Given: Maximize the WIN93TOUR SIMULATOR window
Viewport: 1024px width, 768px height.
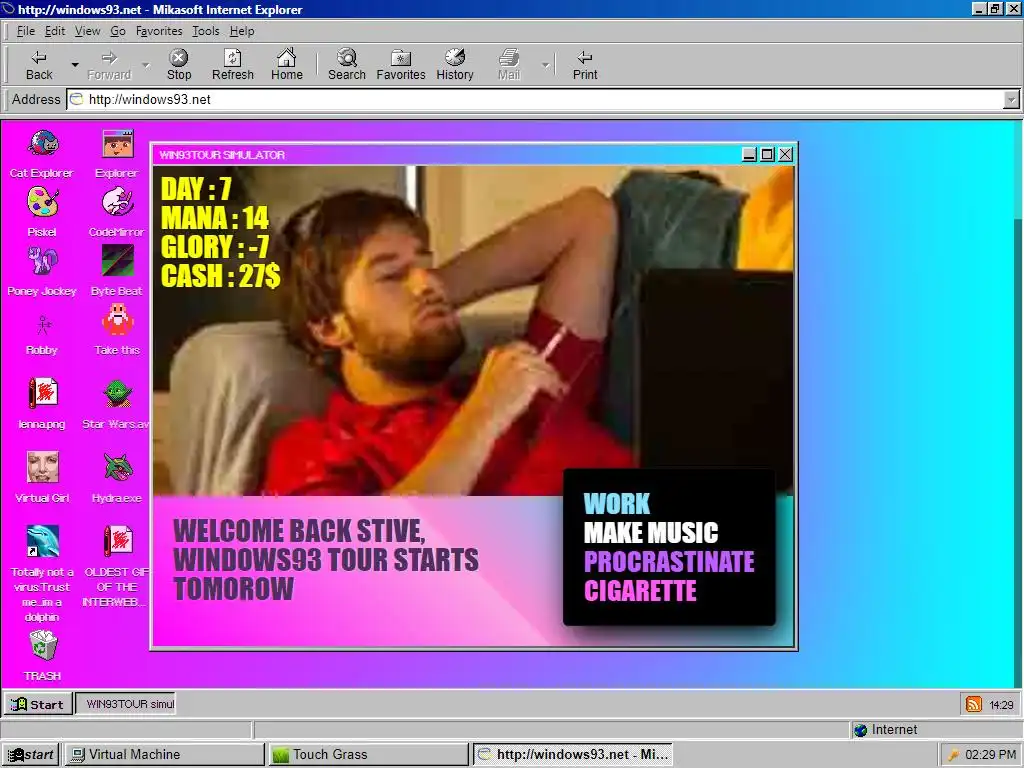Looking at the screenshot, I should 767,155.
